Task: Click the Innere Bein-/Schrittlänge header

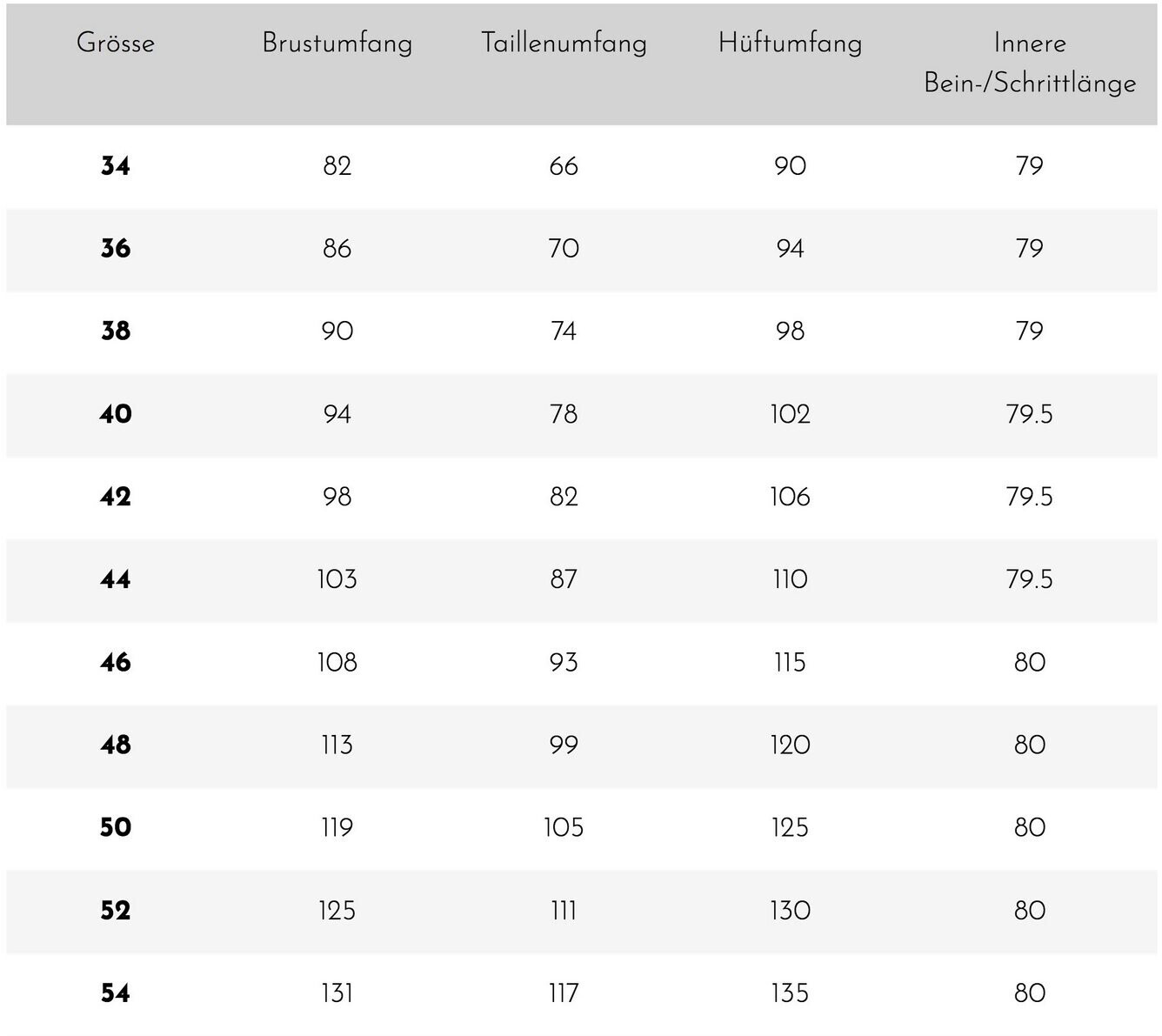Action: (x=1030, y=63)
